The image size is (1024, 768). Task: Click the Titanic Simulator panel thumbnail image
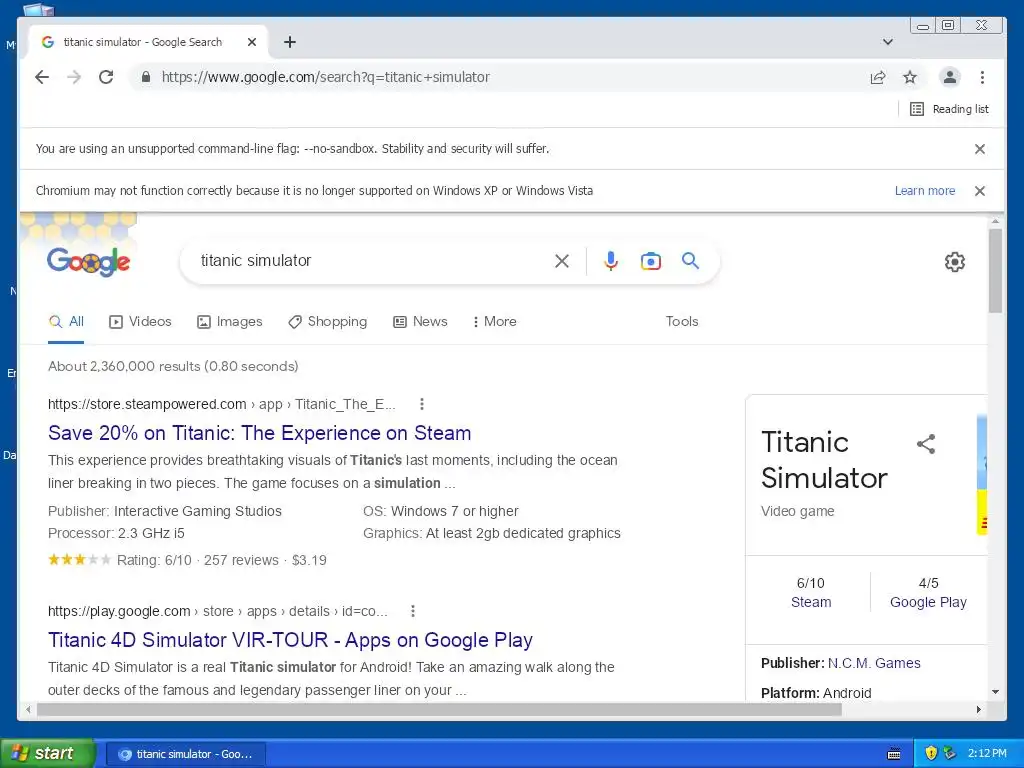pos(982,475)
